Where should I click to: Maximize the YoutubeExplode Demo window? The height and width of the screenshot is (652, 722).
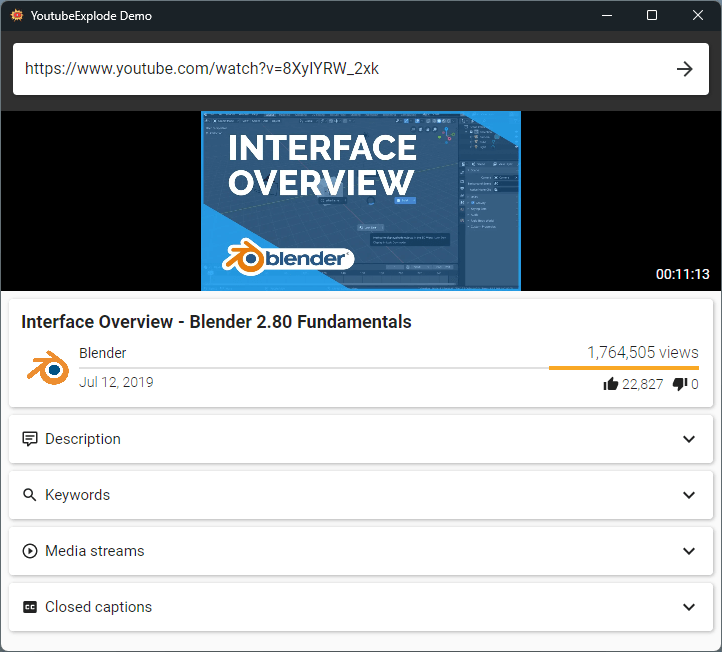click(652, 16)
